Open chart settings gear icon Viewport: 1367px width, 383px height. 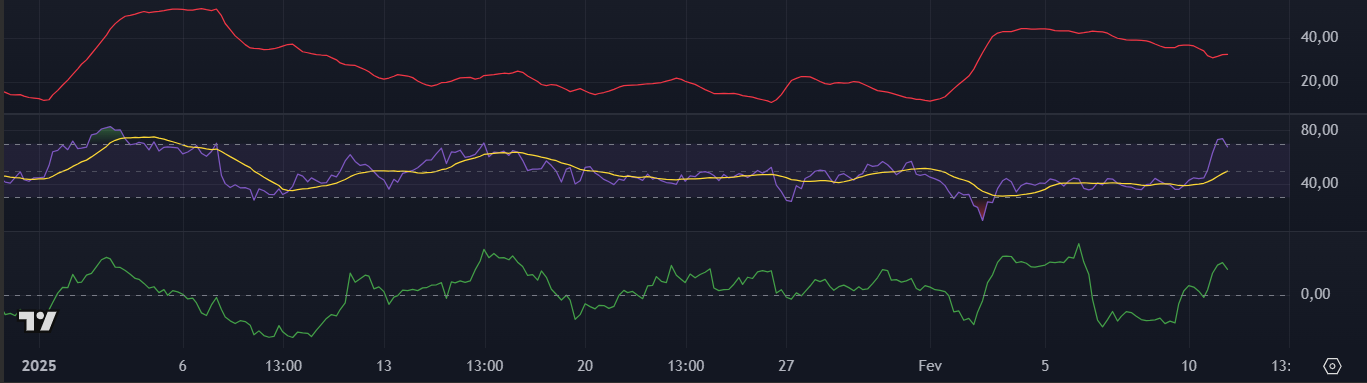1332,365
